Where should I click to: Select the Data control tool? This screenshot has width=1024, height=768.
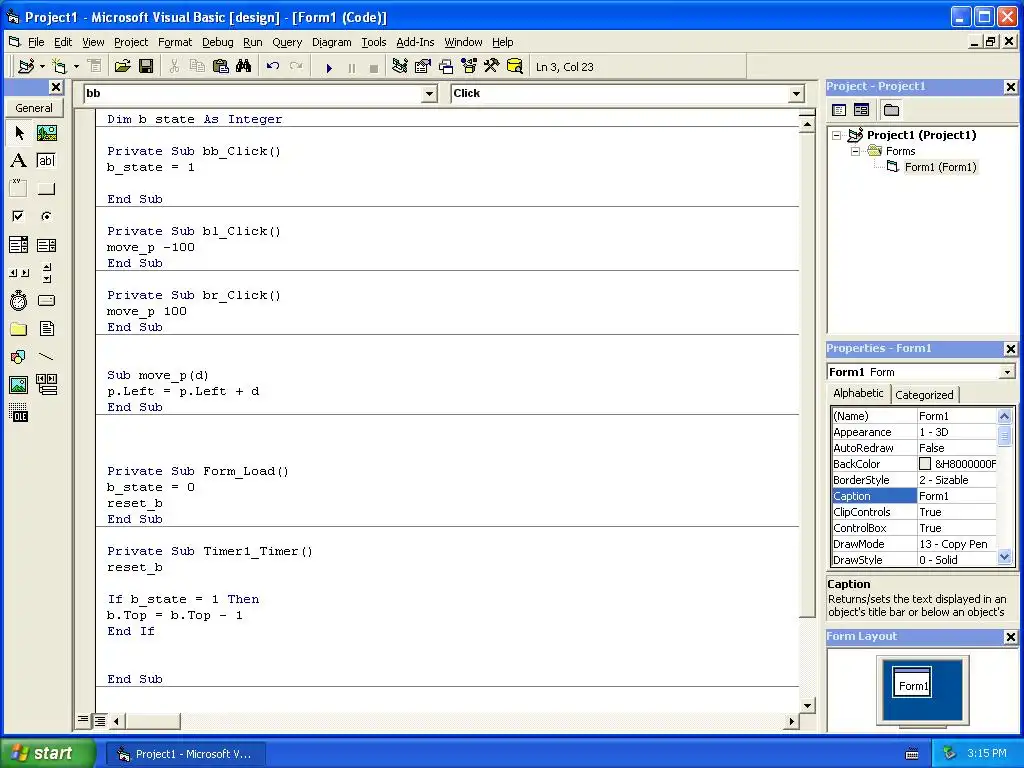point(46,385)
